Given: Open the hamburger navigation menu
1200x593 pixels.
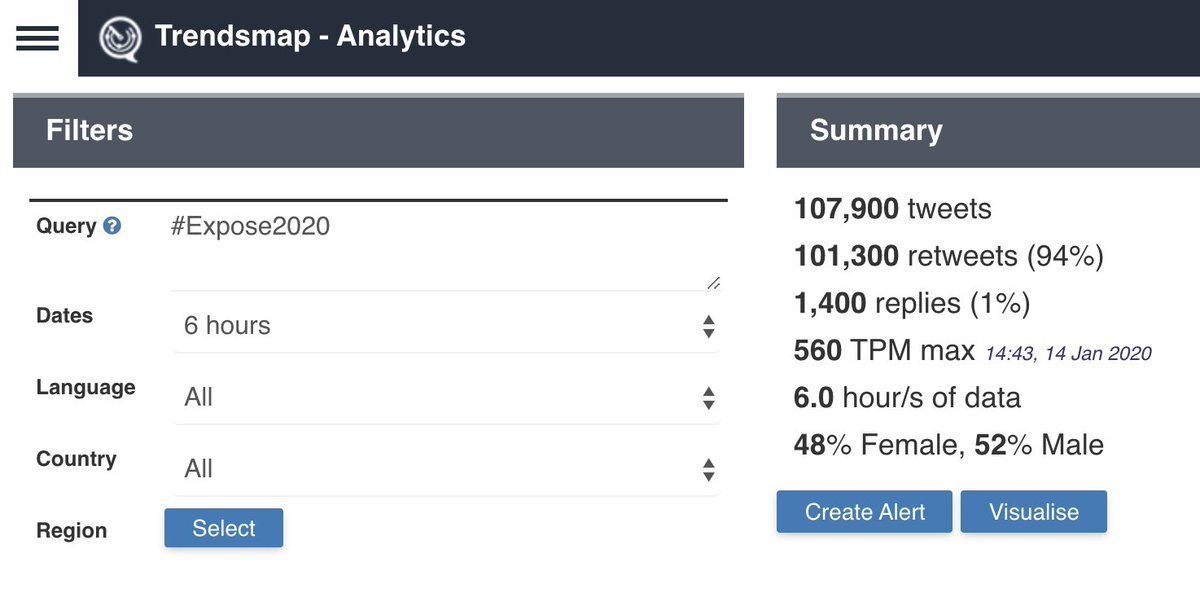Looking at the screenshot, I should [37, 38].
